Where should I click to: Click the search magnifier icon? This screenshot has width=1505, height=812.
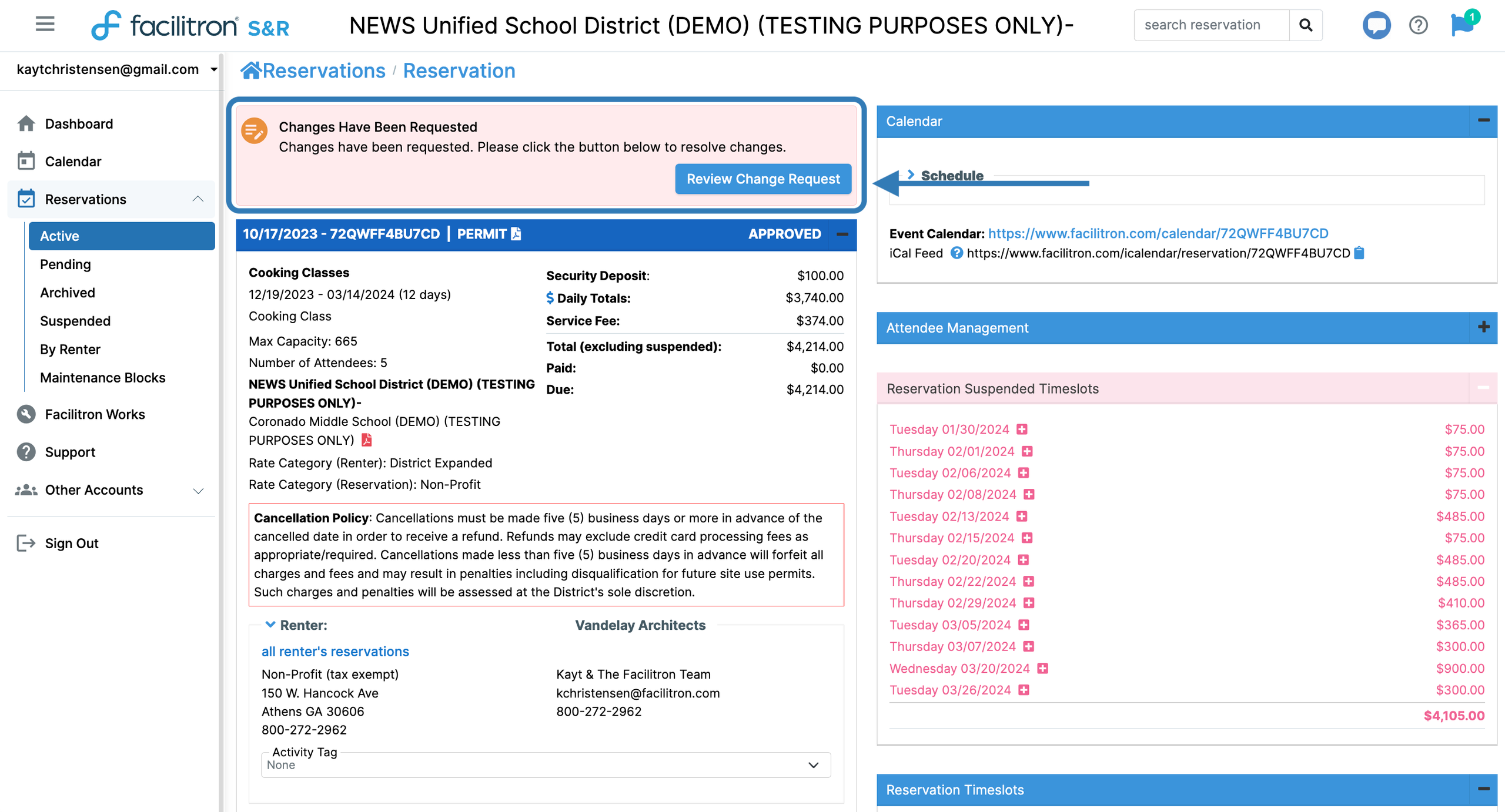point(1306,25)
